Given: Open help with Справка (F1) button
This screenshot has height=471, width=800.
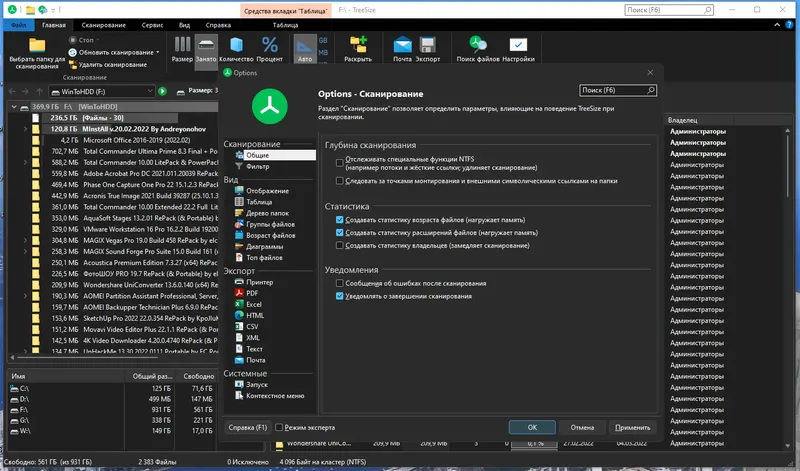Looking at the screenshot, I should 247,427.
